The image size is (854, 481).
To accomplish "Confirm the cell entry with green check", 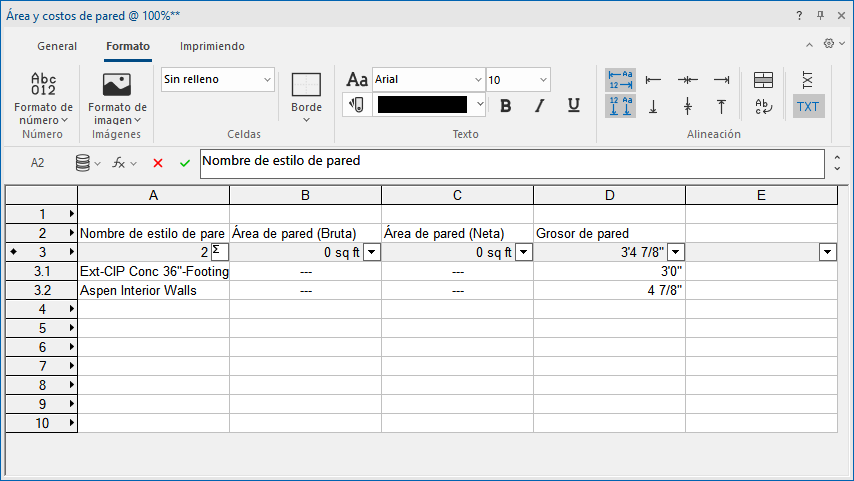I will click(184, 162).
